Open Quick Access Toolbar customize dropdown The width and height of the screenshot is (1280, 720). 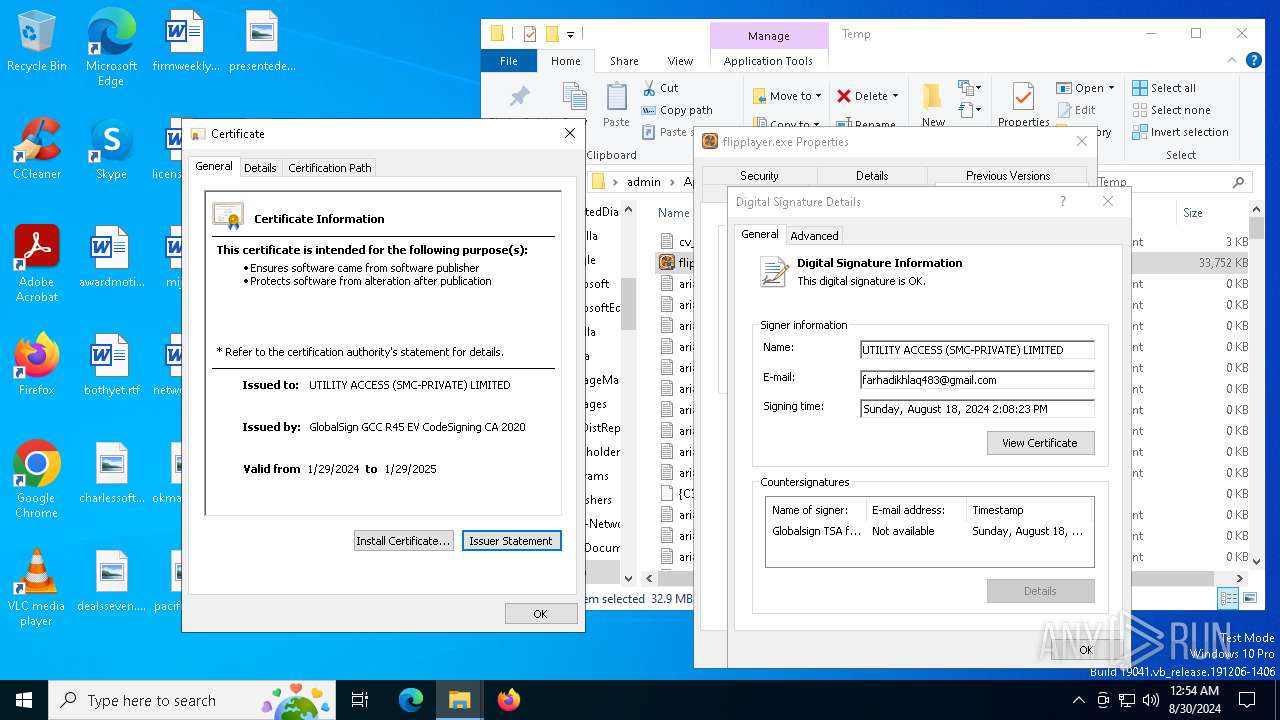571,34
